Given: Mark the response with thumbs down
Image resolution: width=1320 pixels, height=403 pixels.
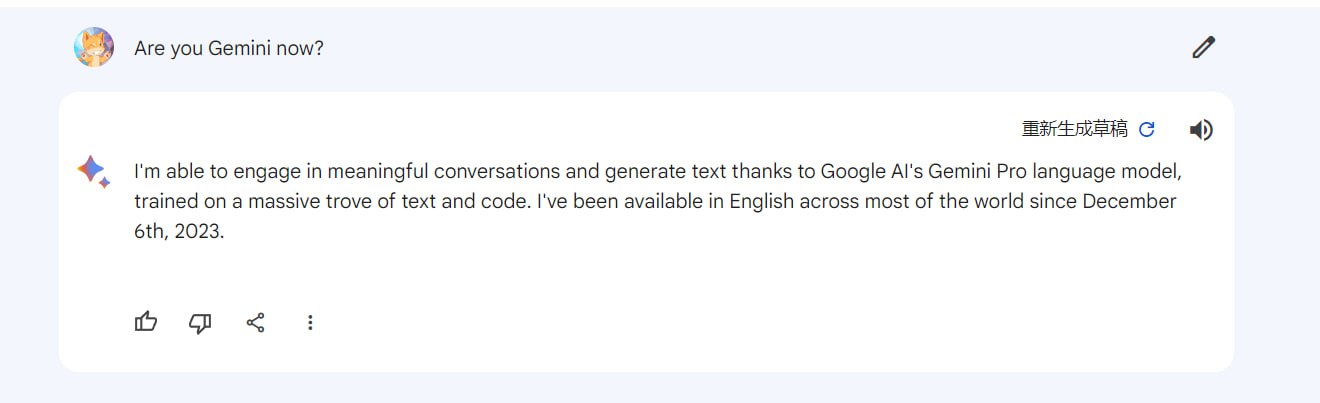Looking at the screenshot, I should coord(200,322).
